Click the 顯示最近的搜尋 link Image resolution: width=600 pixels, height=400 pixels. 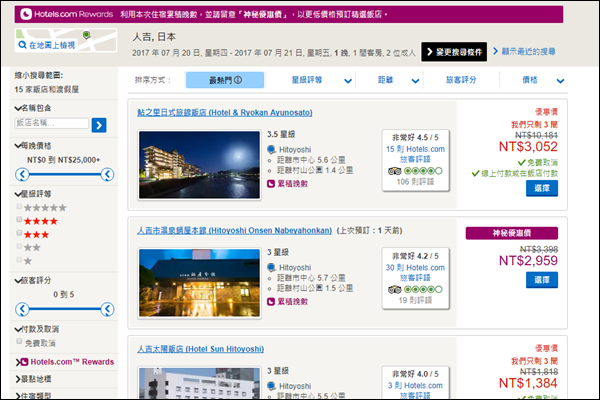point(528,51)
